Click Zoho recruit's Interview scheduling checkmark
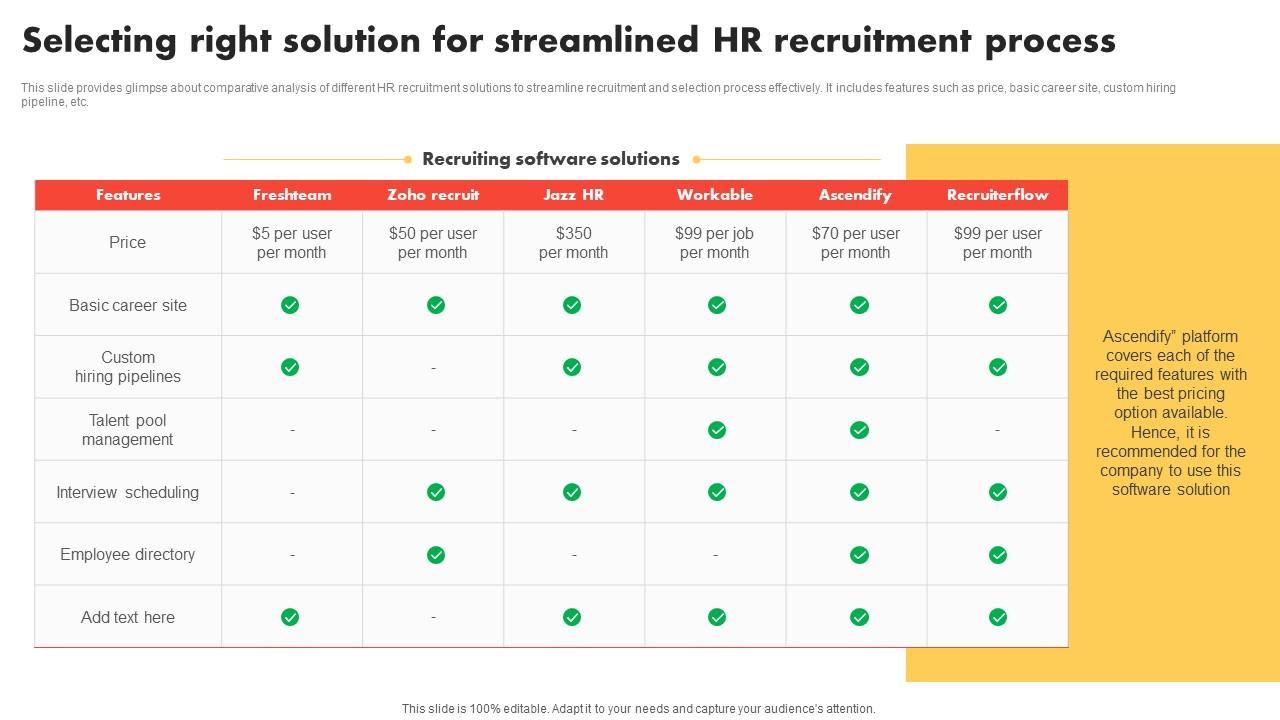Screen dimensions: 1280x720 click(436, 492)
